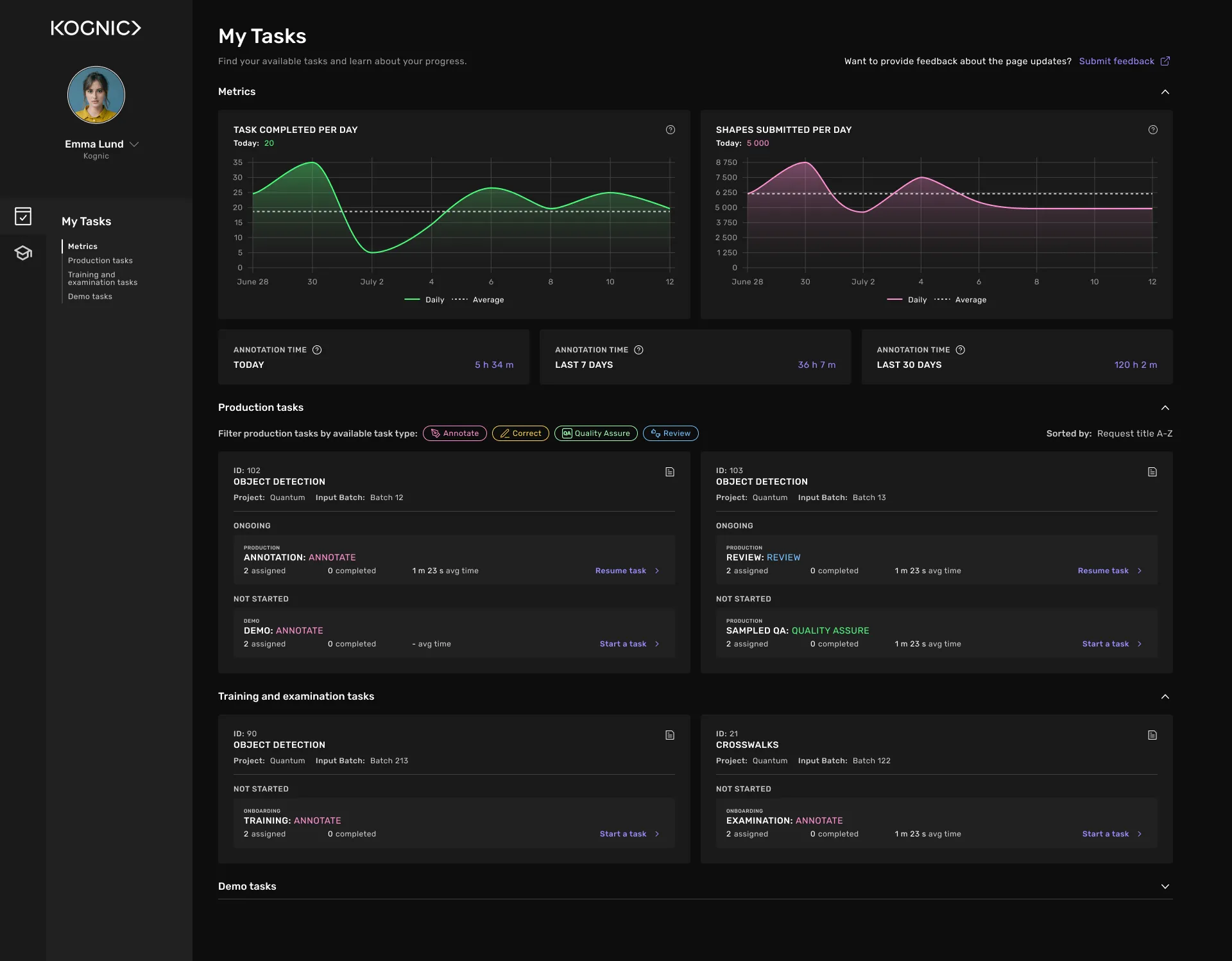Select Metrics in the sidebar navigation

(x=83, y=247)
